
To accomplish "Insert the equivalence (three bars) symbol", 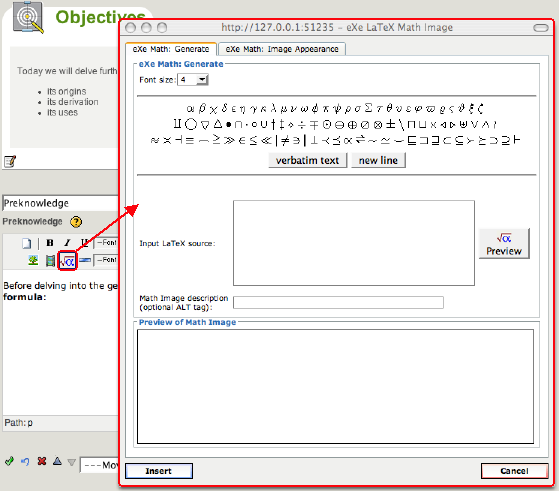I will coord(190,140).
